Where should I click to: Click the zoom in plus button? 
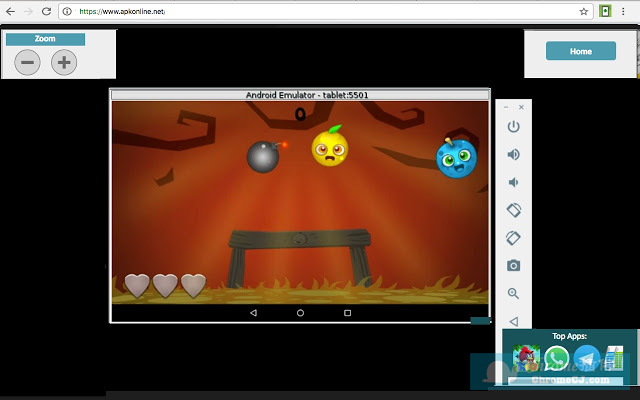tap(64, 62)
